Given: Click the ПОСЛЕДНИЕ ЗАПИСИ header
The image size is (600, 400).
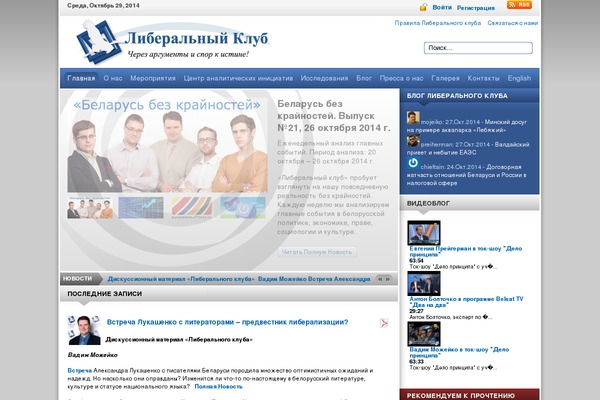Looking at the screenshot, I should click(104, 294).
